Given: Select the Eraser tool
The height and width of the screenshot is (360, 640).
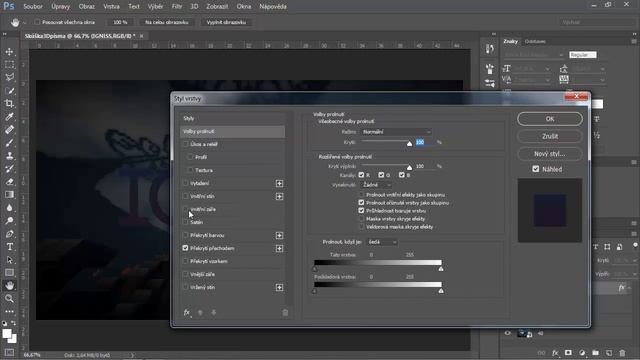Looking at the screenshot, I should pyautogui.click(x=9, y=182).
